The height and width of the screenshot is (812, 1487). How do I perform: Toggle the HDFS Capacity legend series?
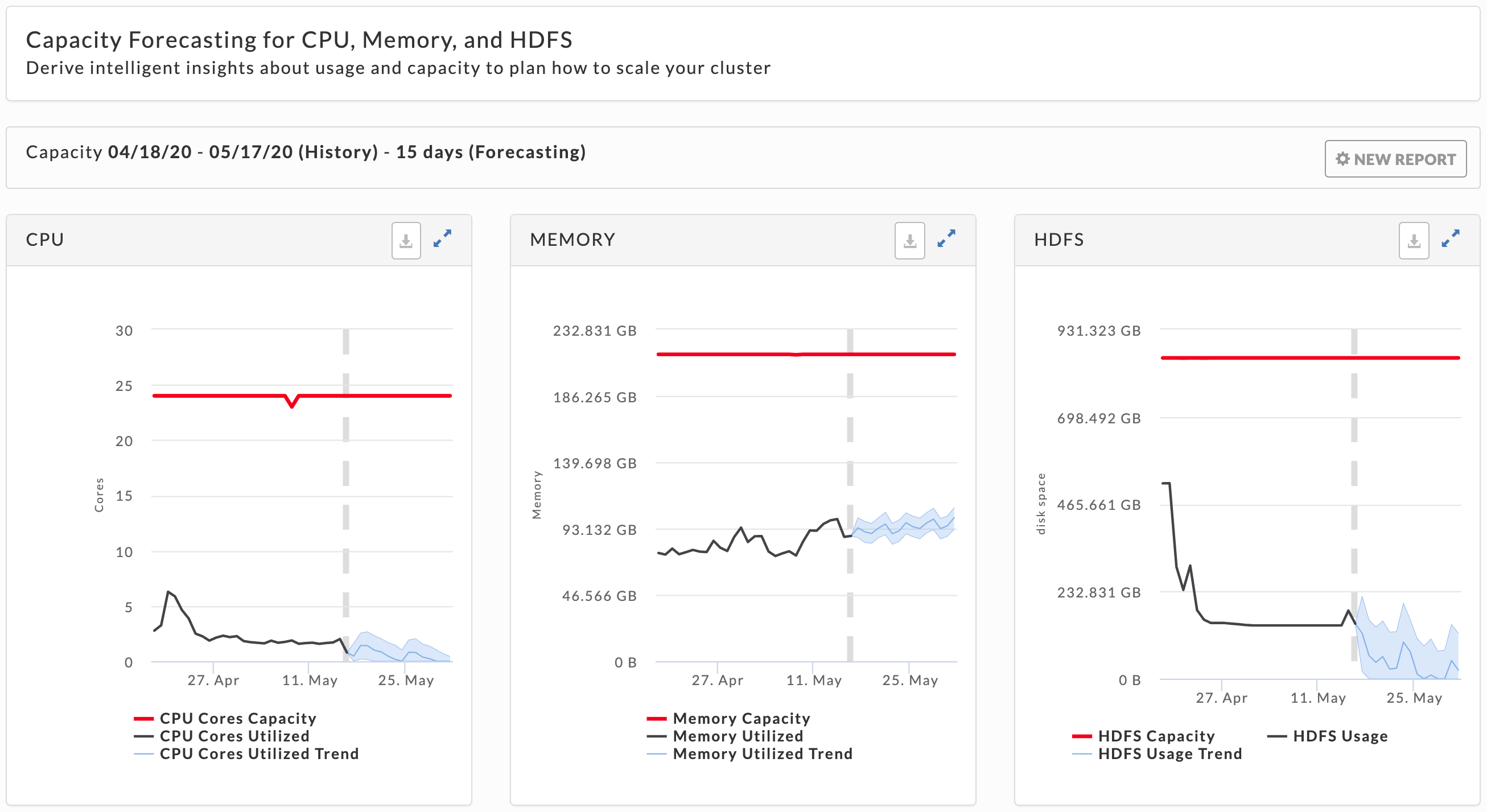pyautogui.click(x=1143, y=736)
